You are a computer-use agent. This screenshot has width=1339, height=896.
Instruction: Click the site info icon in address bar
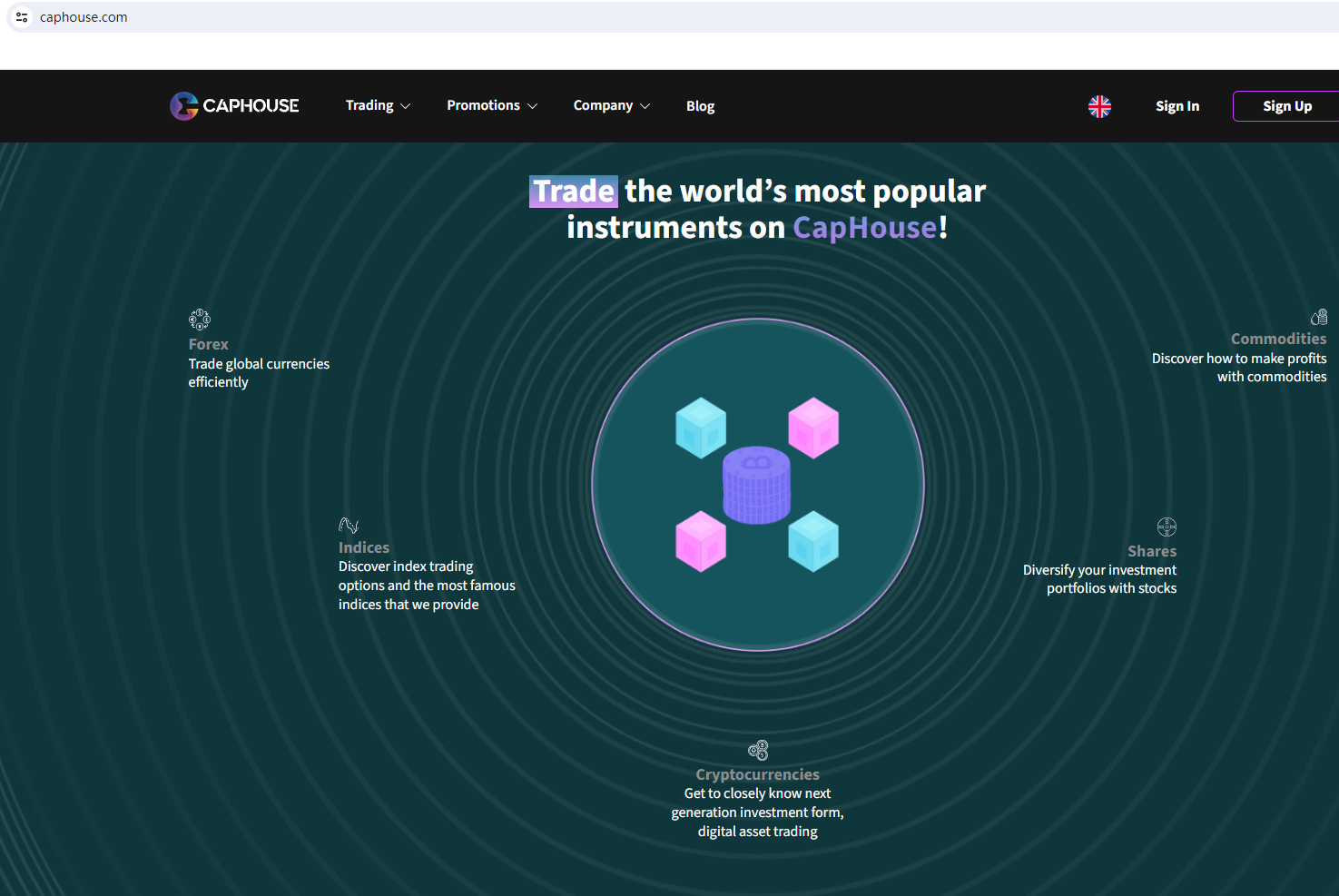pyautogui.click(x=22, y=17)
